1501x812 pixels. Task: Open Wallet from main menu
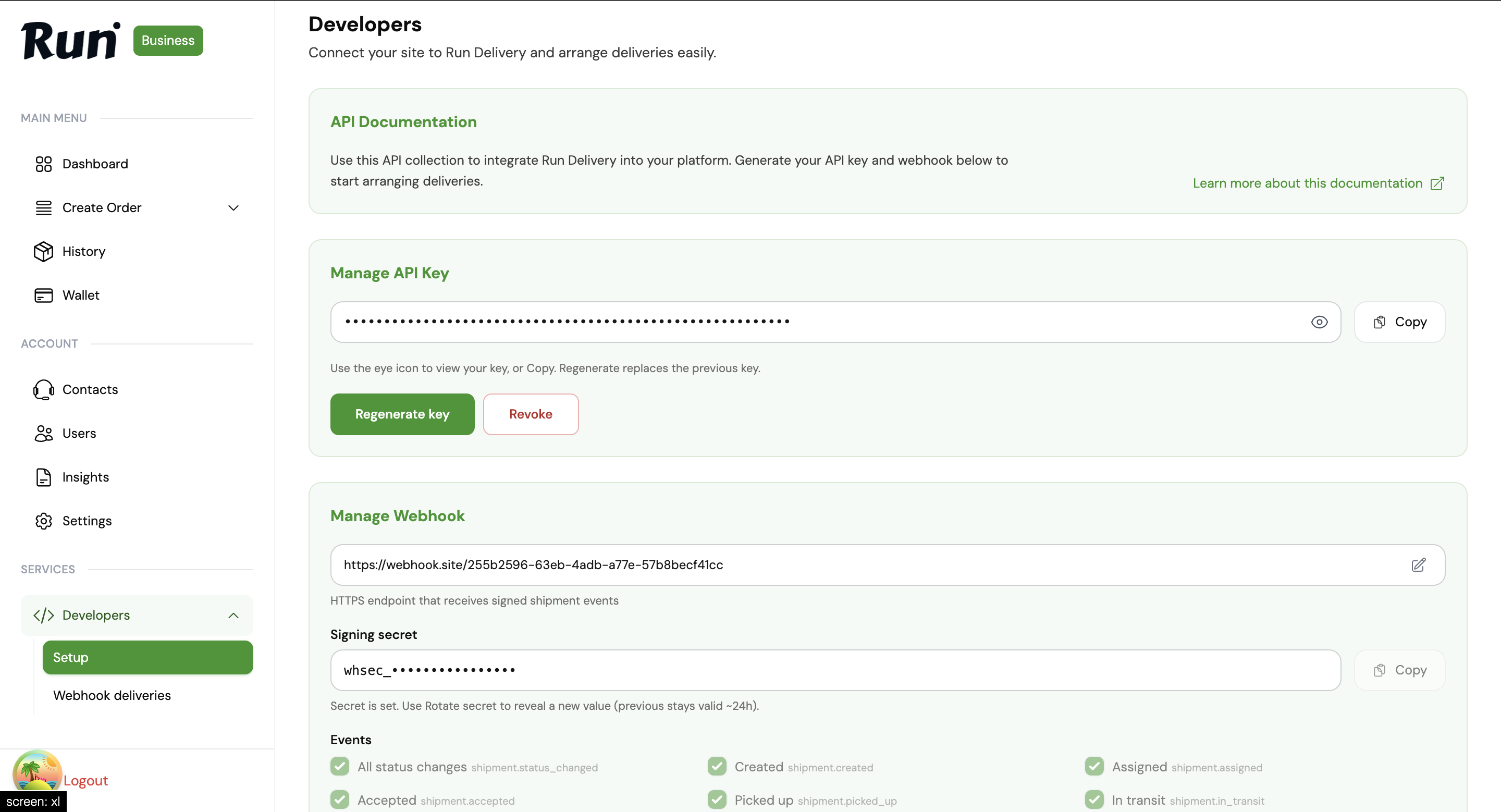pyautogui.click(x=137, y=296)
